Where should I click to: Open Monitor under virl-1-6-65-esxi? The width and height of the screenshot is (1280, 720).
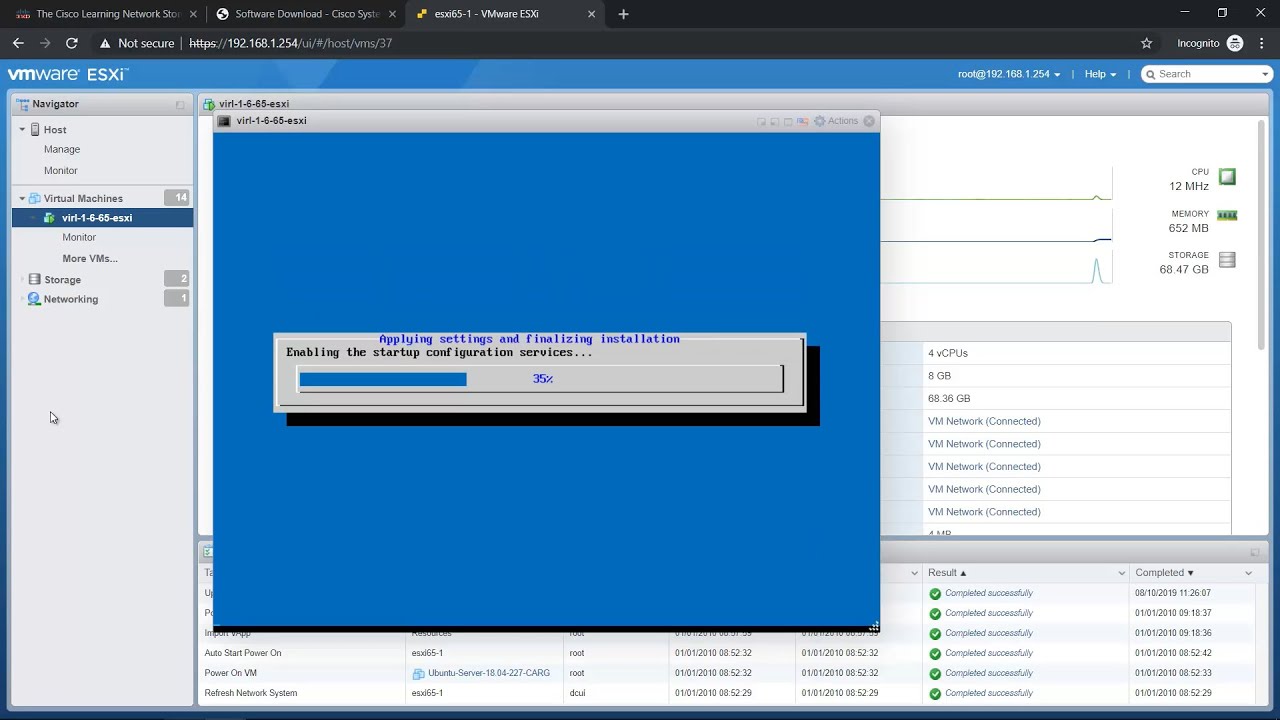point(79,238)
